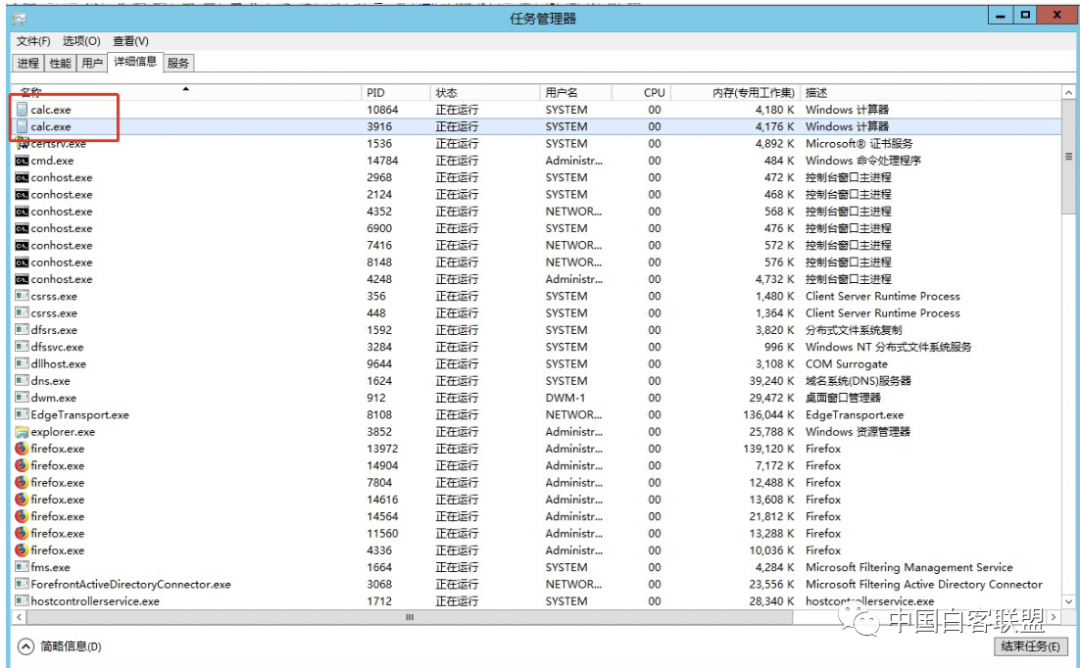
Task: Open the 选项(O) menu
Action: [81, 41]
